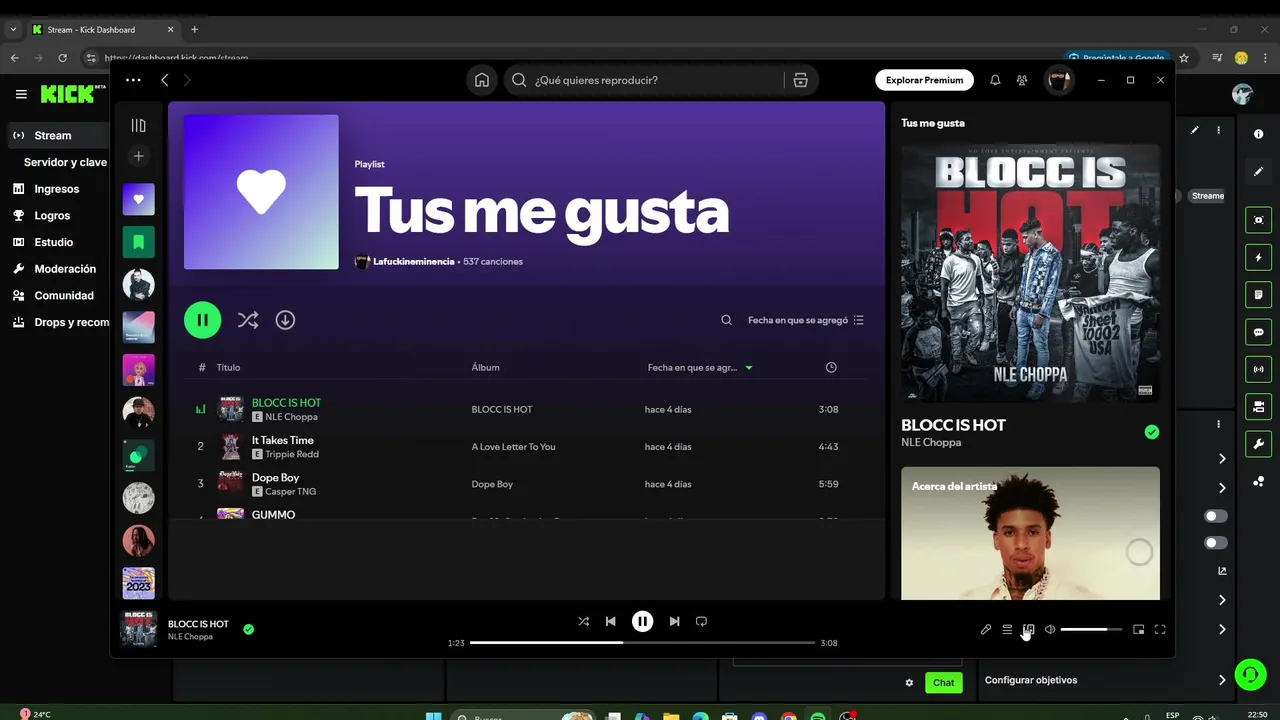The height and width of the screenshot is (720, 1280).
Task: Open the Kick info icon in right rail
Action: [x=1258, y=134]
